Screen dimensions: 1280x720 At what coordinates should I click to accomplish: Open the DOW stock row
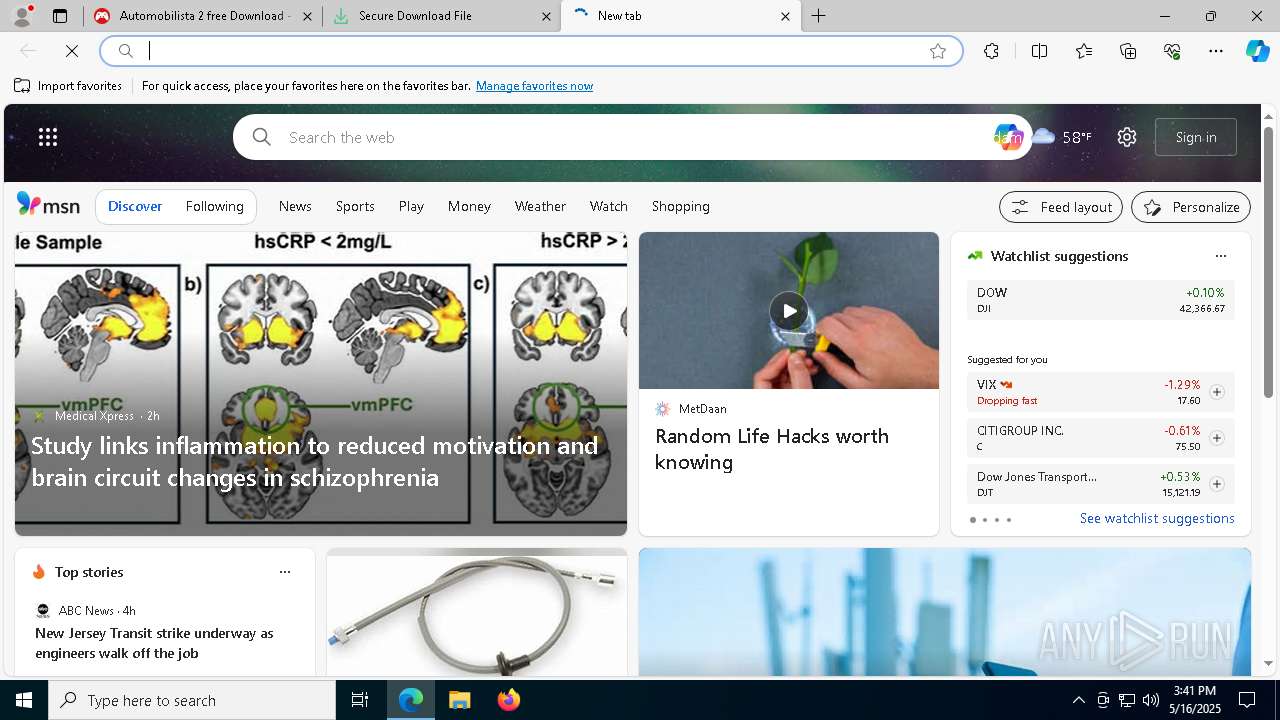pyautogui.click(x=1100, y=300)
